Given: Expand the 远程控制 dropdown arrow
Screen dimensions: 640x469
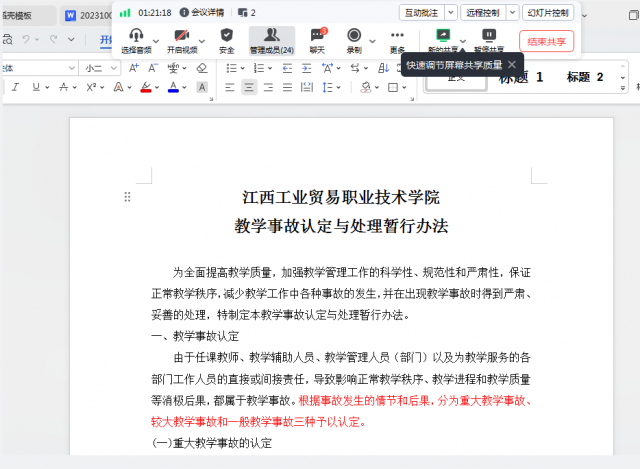Looking at the screenshot, I should (513, 12).
